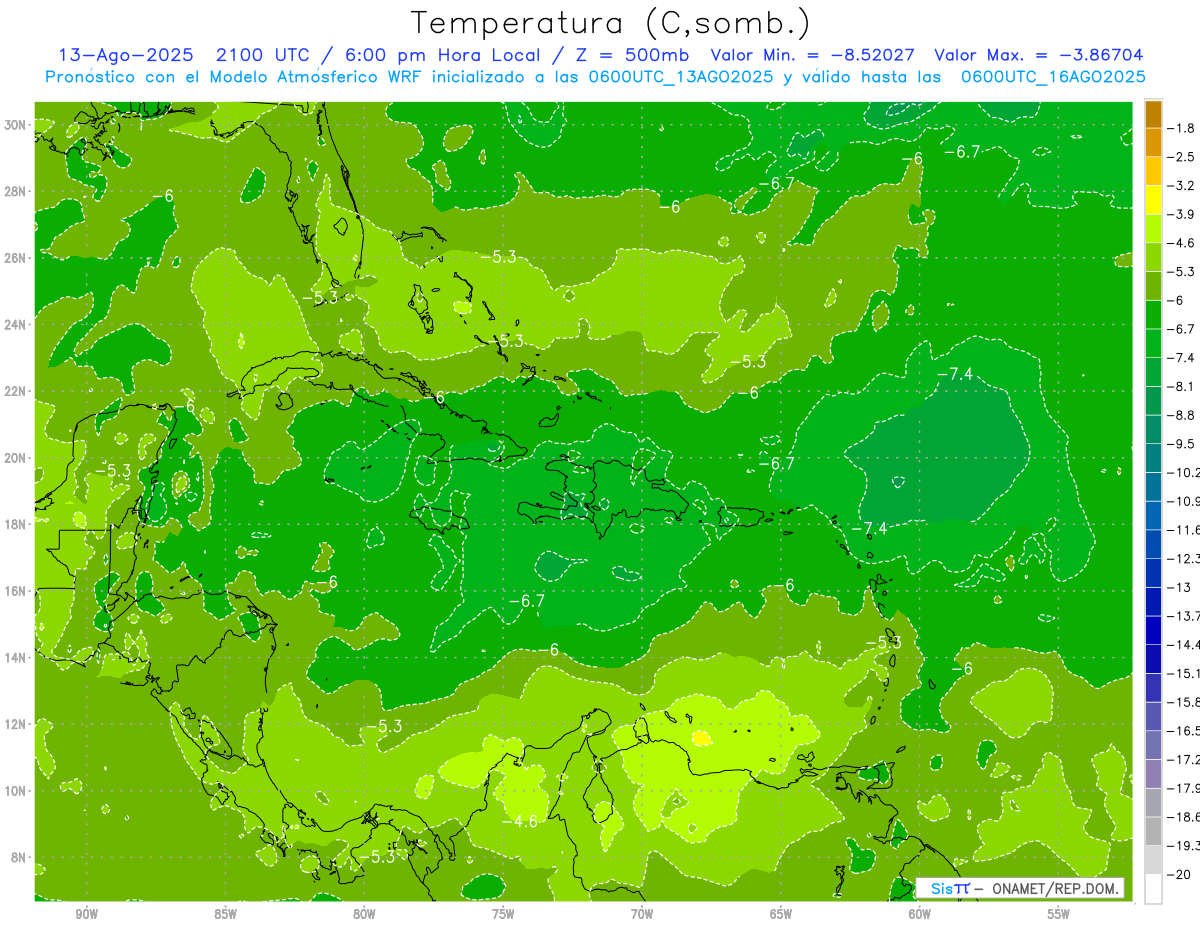Click "0600UTC_13AGO2025" initialization time text
Image resolution: width=1200 pixels, height=927 pixels.
(x=681, y=76)
